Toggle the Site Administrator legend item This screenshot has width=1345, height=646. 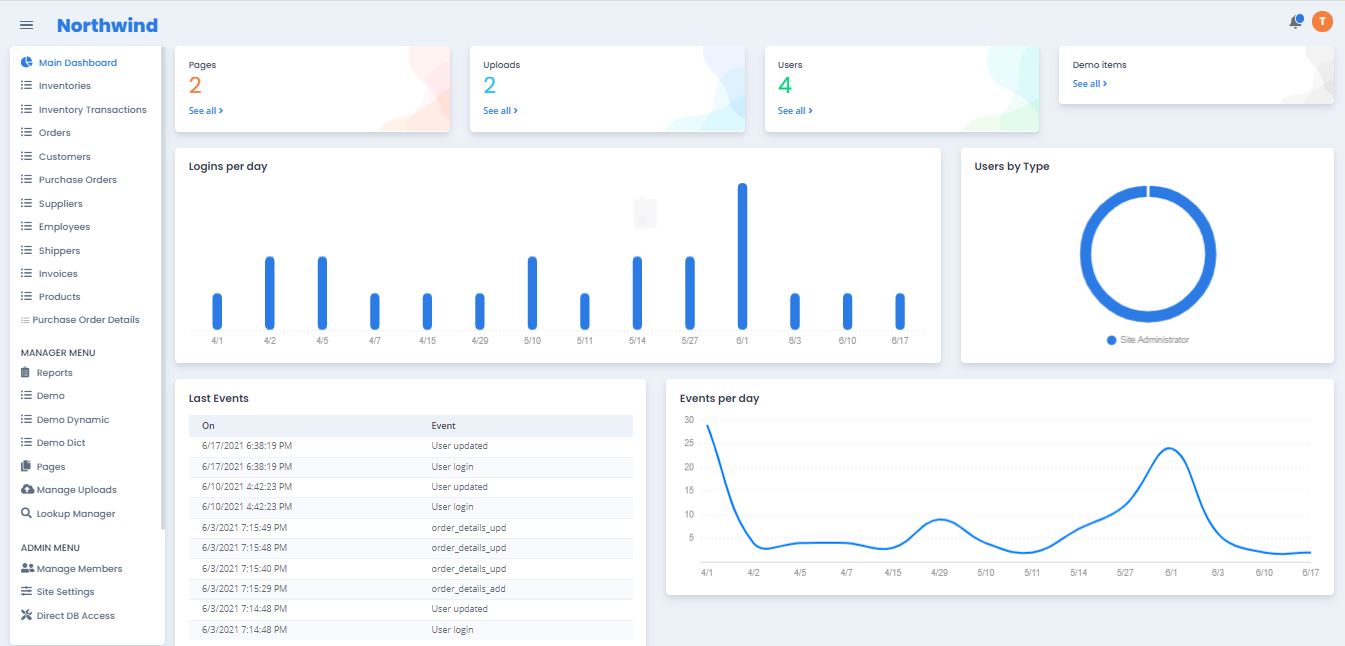pos(1148,340)
